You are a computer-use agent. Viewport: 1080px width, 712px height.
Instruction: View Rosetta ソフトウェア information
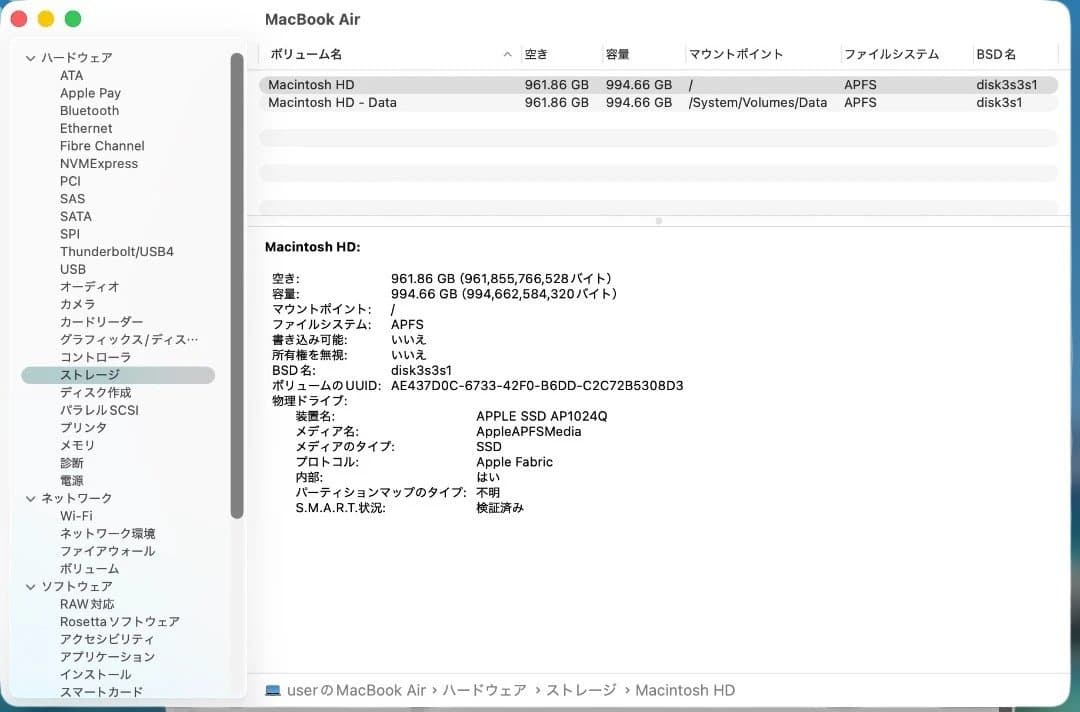click(x=118, y=621)
